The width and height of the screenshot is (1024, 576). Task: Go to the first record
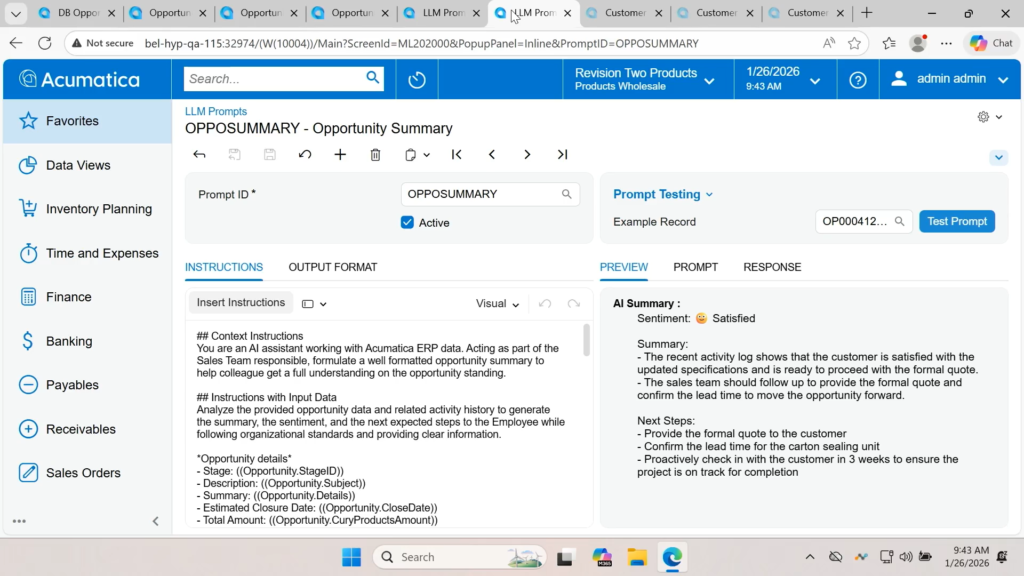(x=457, y=155)
